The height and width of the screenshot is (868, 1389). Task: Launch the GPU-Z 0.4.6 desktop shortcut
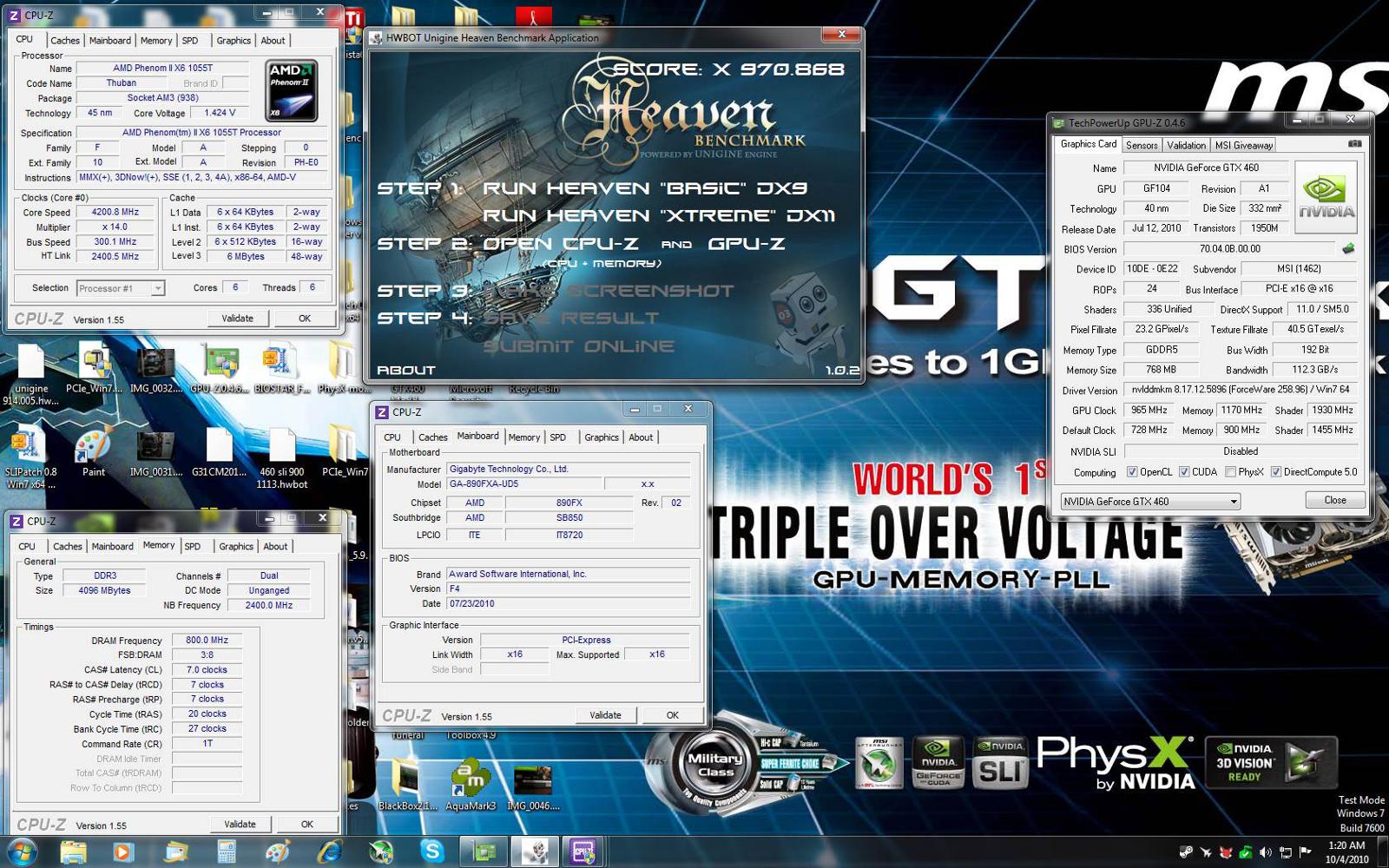(x=221, y=367)
